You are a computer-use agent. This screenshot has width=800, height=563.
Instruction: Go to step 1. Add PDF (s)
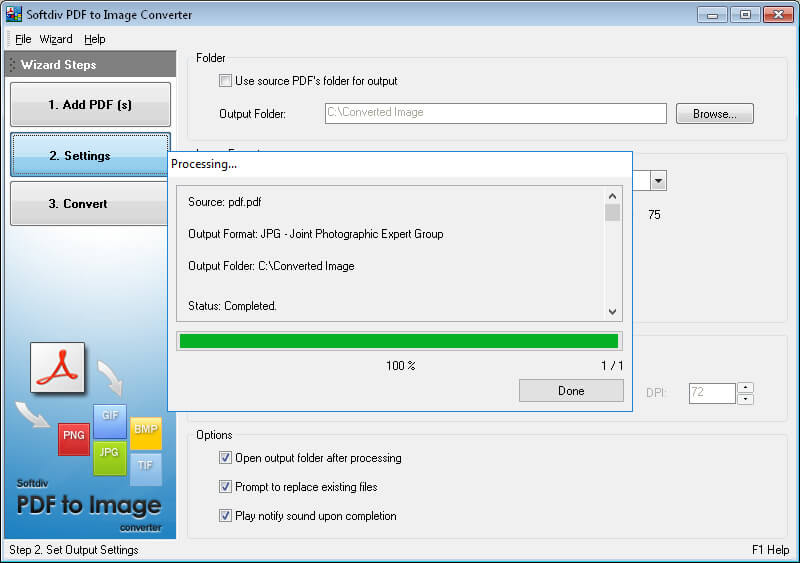click(x=90, y=105)
